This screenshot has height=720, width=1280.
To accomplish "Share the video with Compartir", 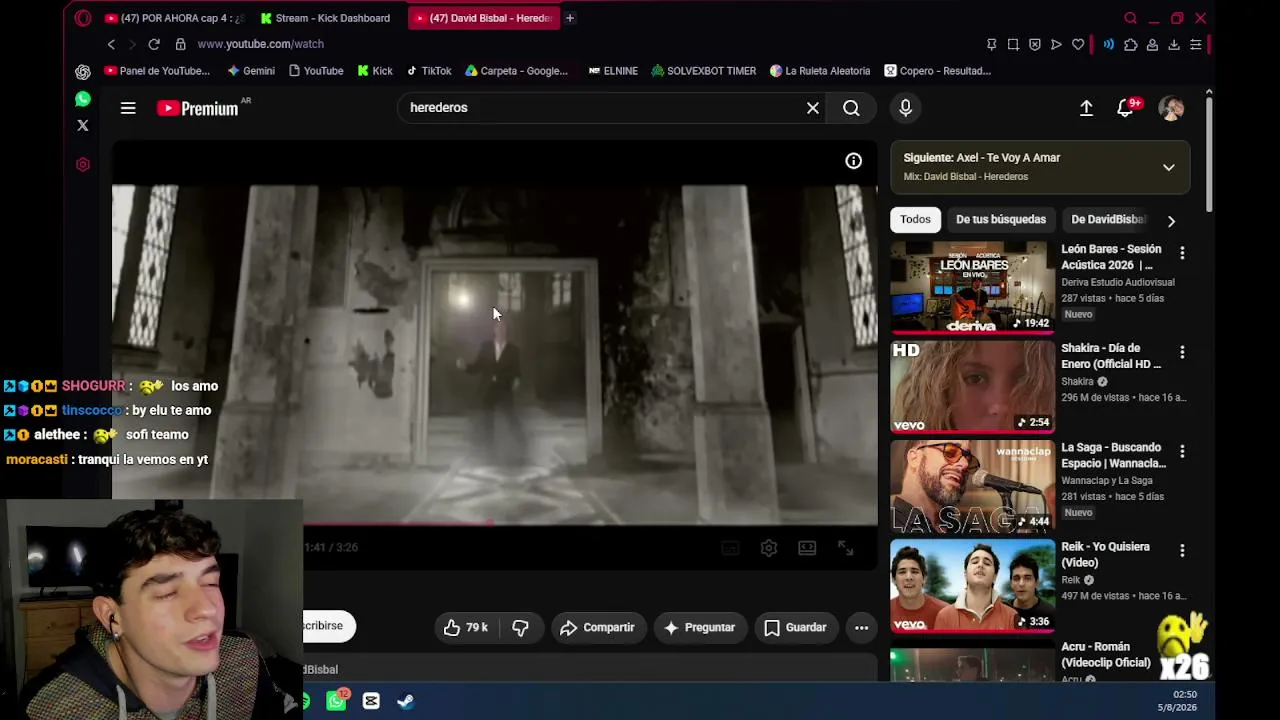I will tap(598, 627).
